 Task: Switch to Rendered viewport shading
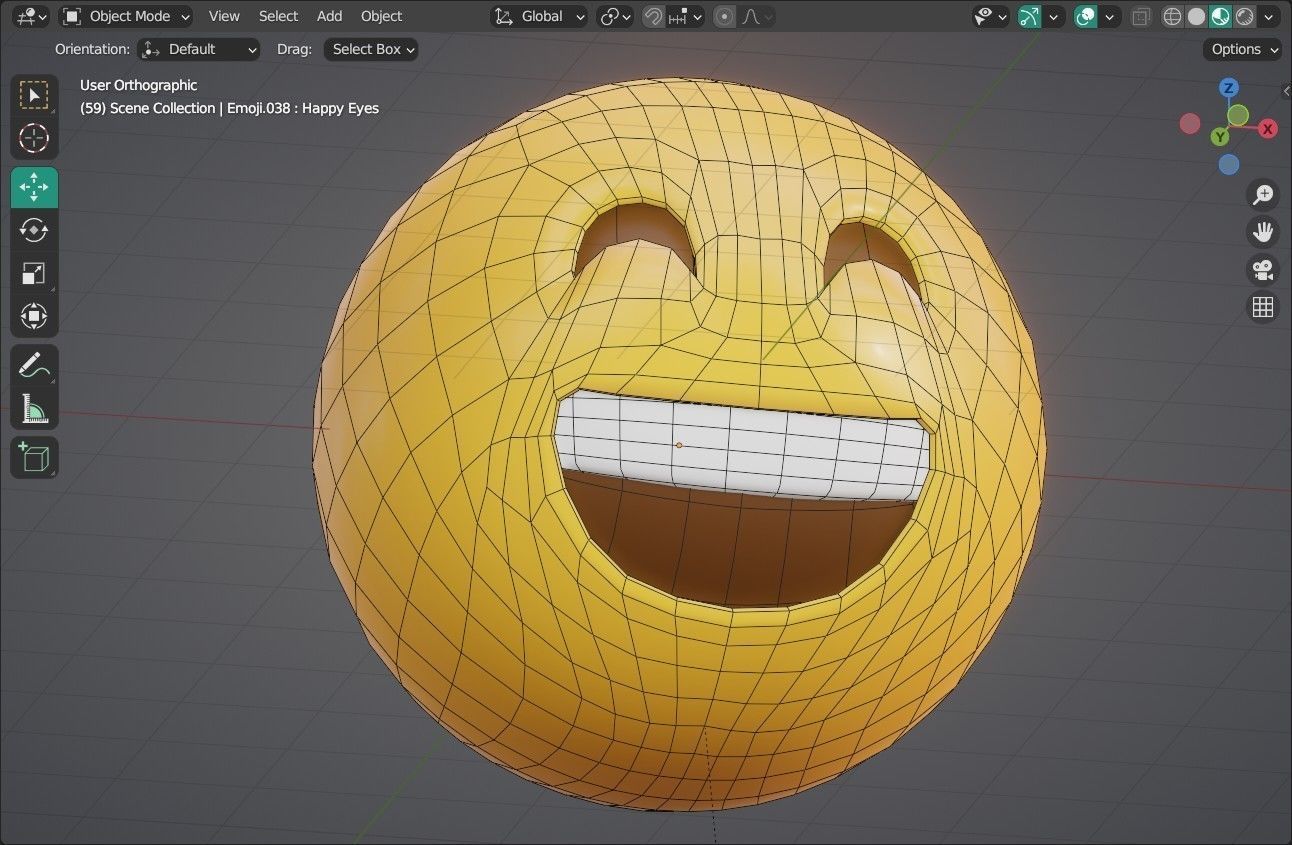click(x=1245, y=16)
